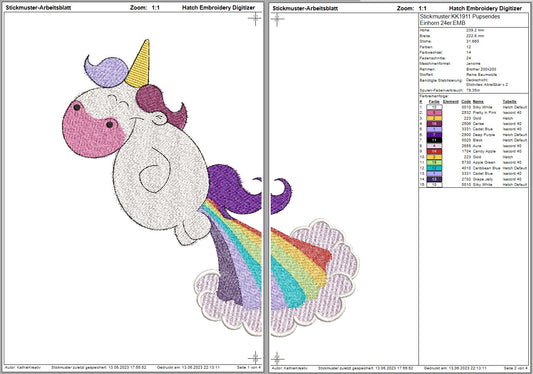This screenshot has height=374, width=533.
Task: Click the 'Seite 1 von 4' footer text
Action: click(249, 368)
